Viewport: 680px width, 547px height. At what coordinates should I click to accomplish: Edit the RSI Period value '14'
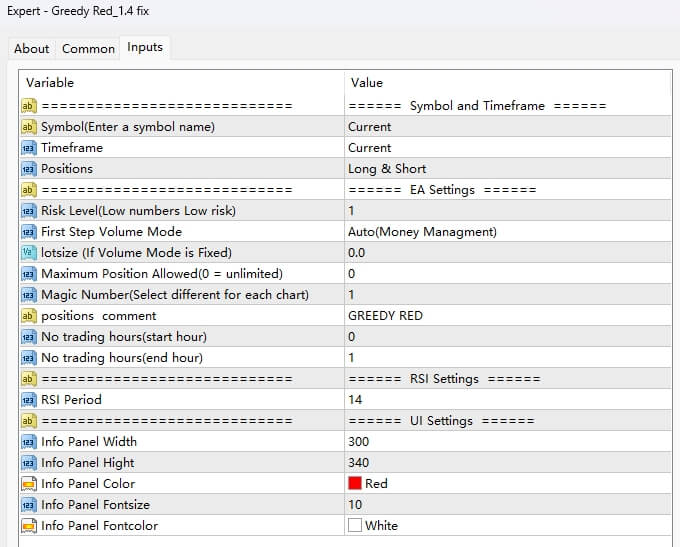coord(508,400)
